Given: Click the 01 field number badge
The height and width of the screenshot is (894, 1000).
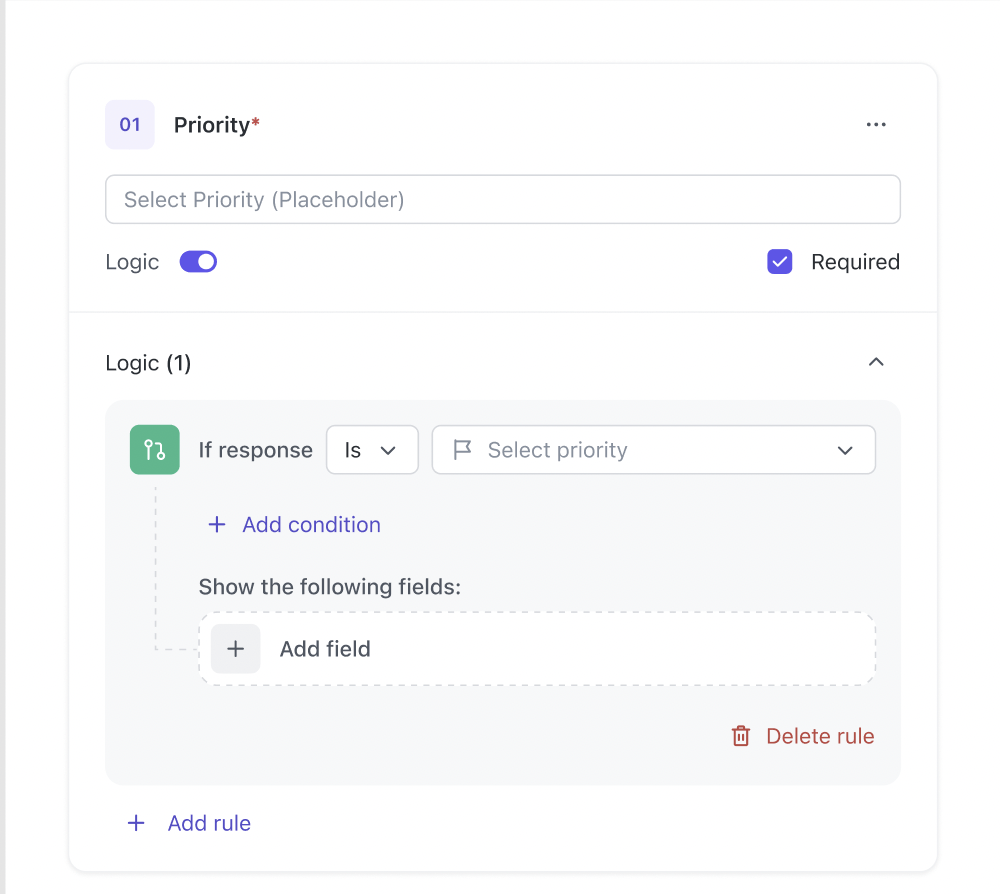Looking at the screenshot, I should coord(130,125).
